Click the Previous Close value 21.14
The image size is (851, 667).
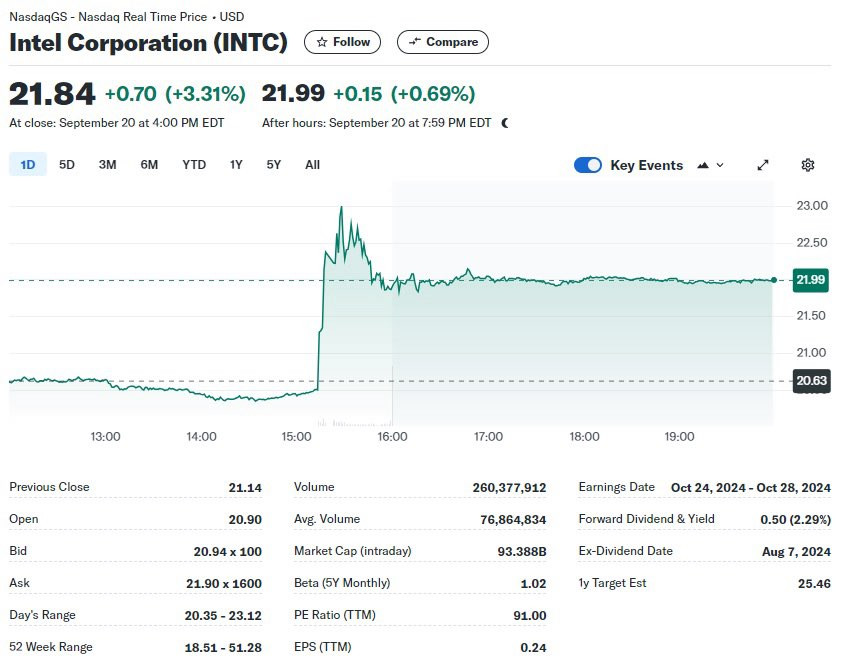pos(245,487)
